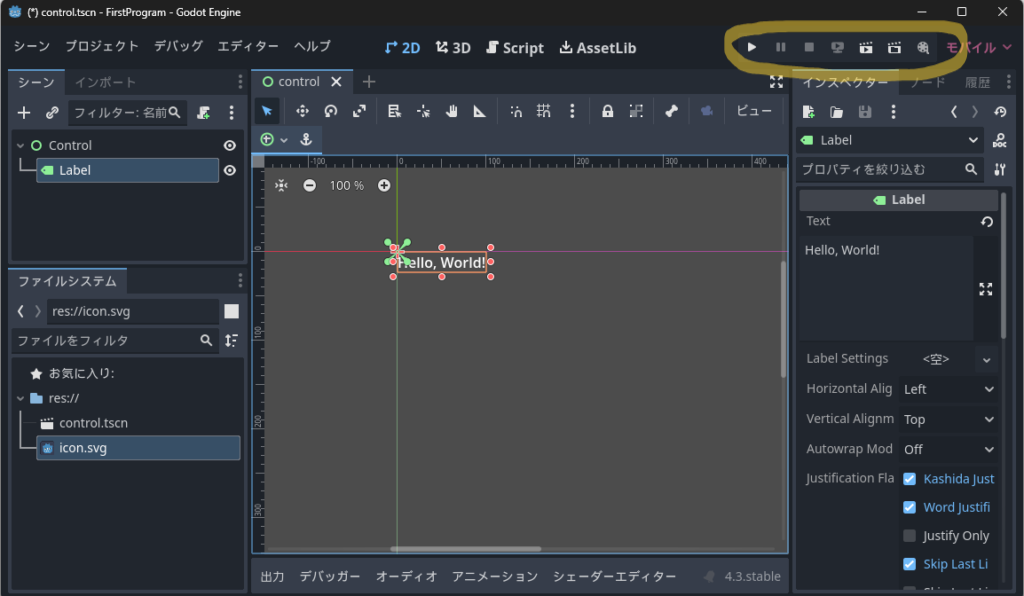Open the エディター menu
The width and height of the screenshot is (1024, 596).
pyautogui.click(x=248, y=46)
